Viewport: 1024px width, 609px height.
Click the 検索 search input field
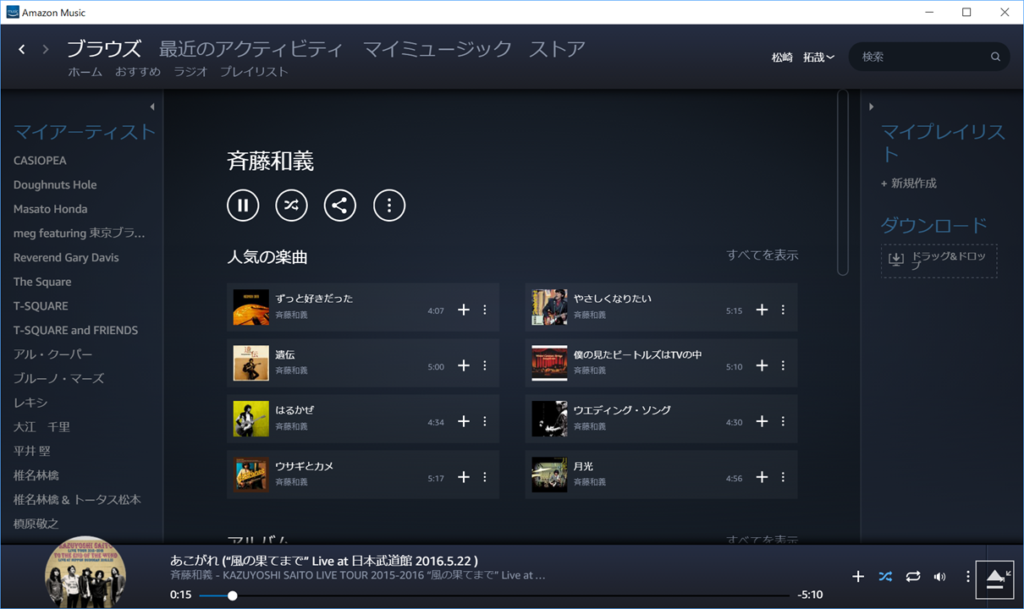(x=921, y=57)
